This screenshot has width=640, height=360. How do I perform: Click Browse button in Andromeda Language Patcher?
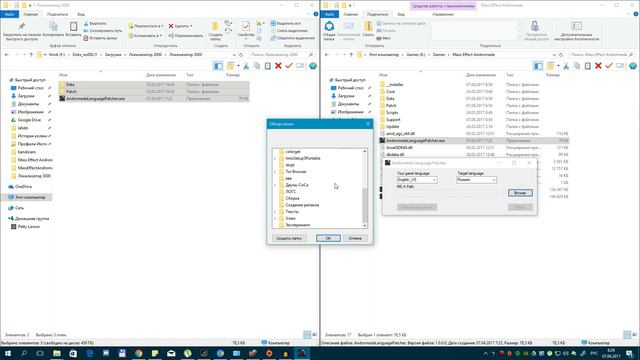[520, 193]
